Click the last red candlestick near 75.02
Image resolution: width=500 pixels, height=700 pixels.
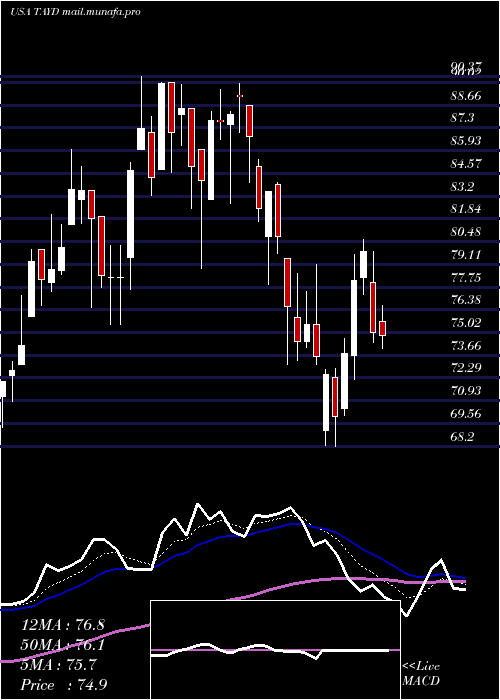(x=383, y=328)
